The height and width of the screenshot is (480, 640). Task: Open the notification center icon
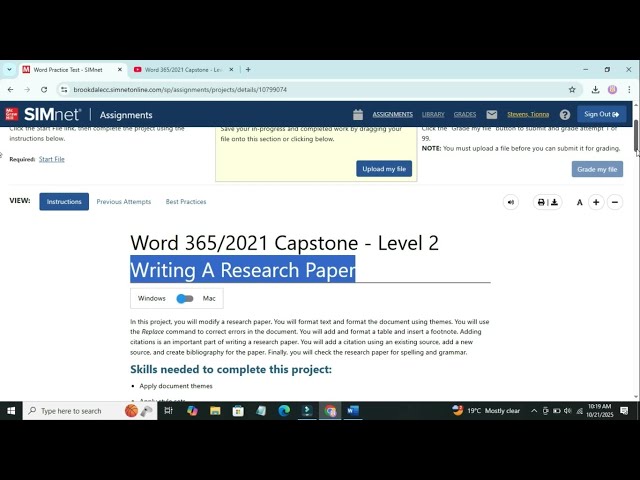(624, 411)
